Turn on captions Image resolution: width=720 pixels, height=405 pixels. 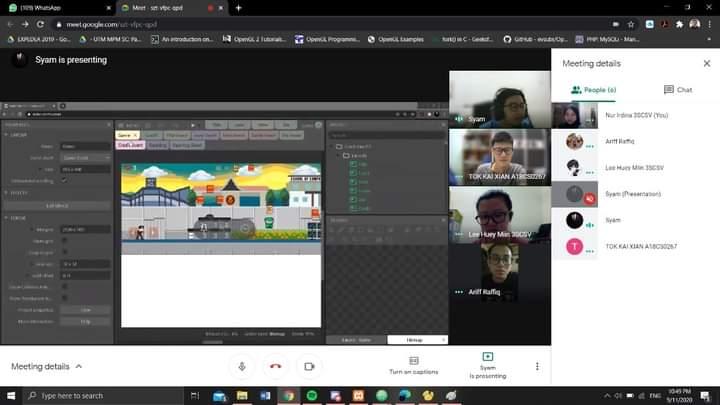[x=413, y=365]
